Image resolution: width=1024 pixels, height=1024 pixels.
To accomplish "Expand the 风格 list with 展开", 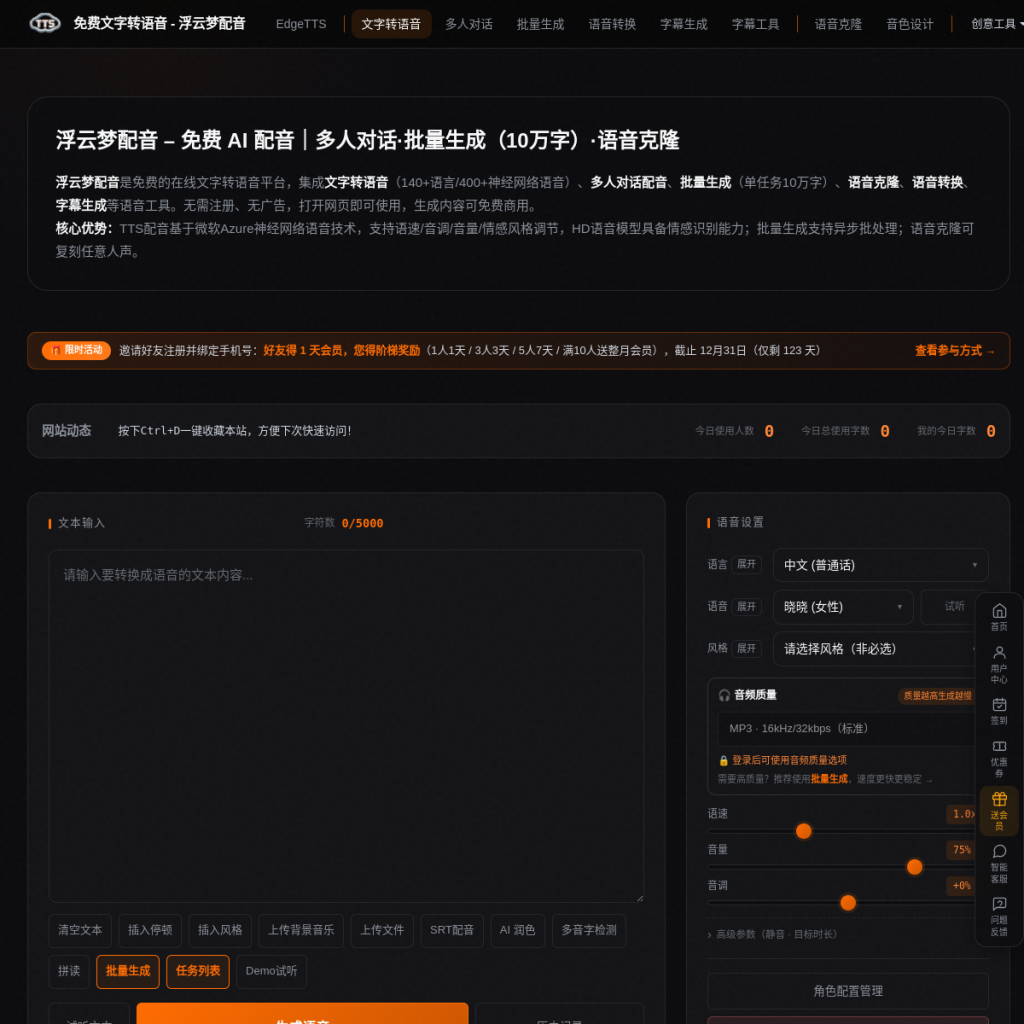I will click(746, 648).
